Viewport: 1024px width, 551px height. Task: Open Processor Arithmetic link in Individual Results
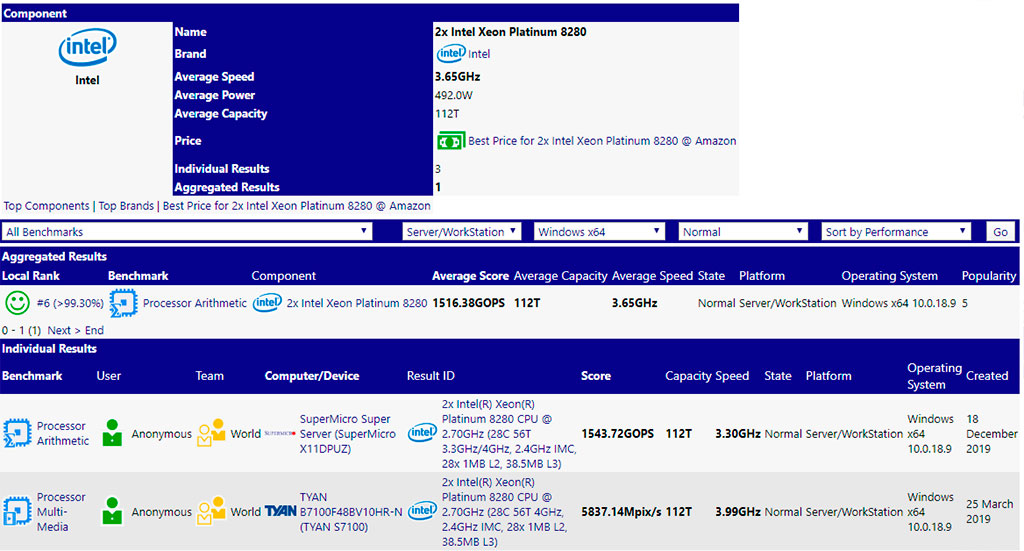point(62,433)
